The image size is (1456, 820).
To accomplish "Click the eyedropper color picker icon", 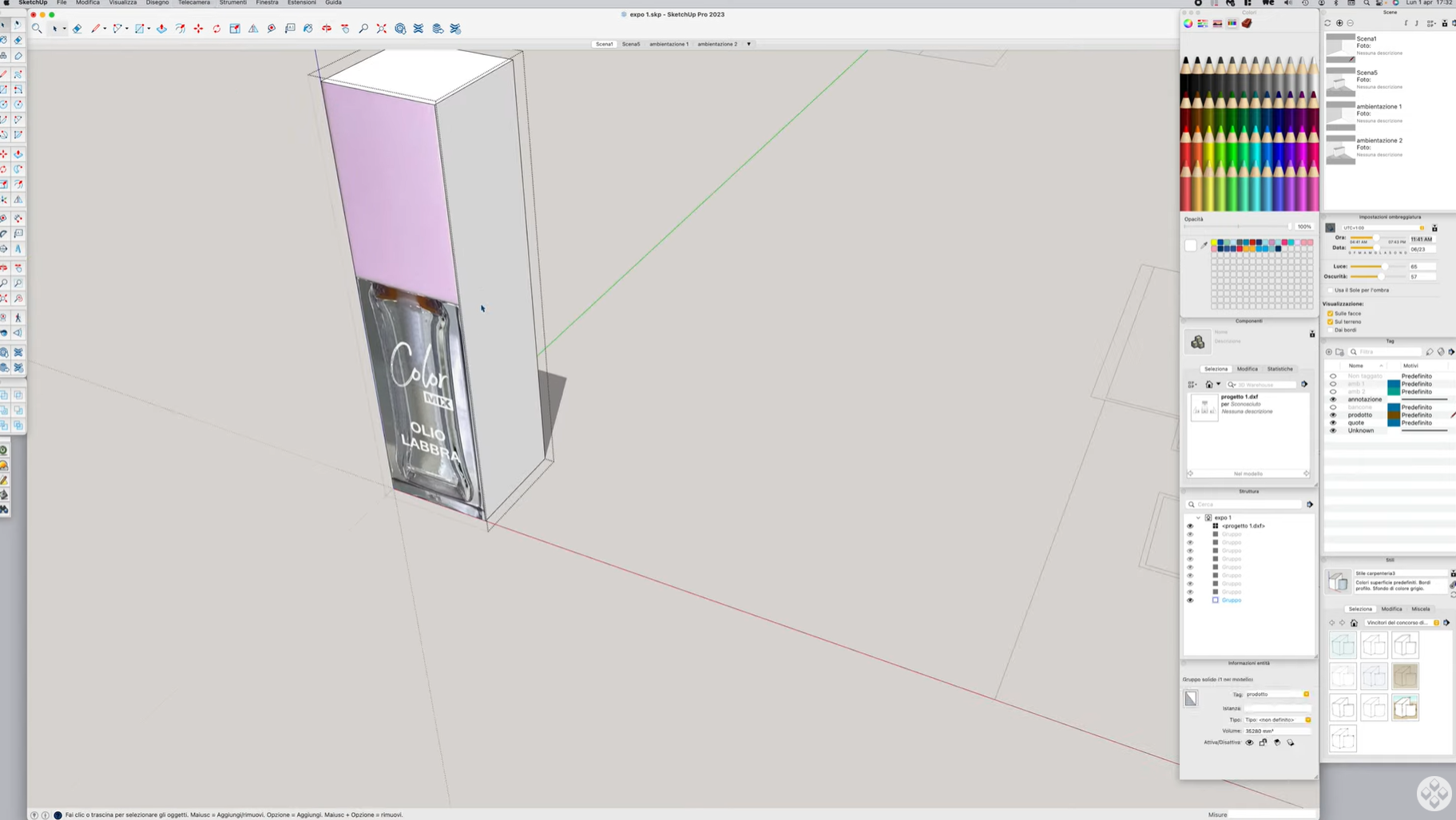I will coord(1204,245).
